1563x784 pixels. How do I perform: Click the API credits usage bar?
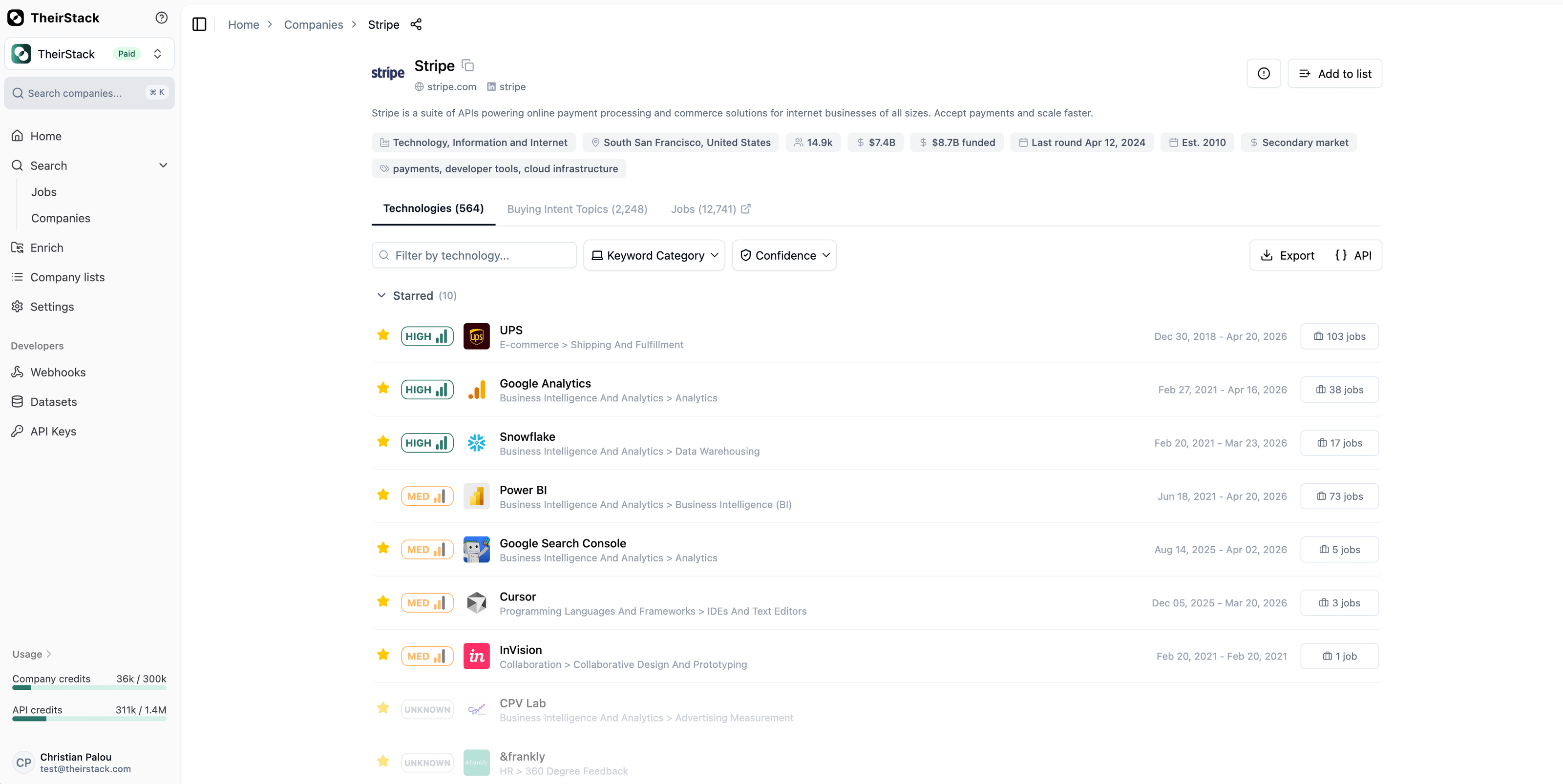coord(89,719)
